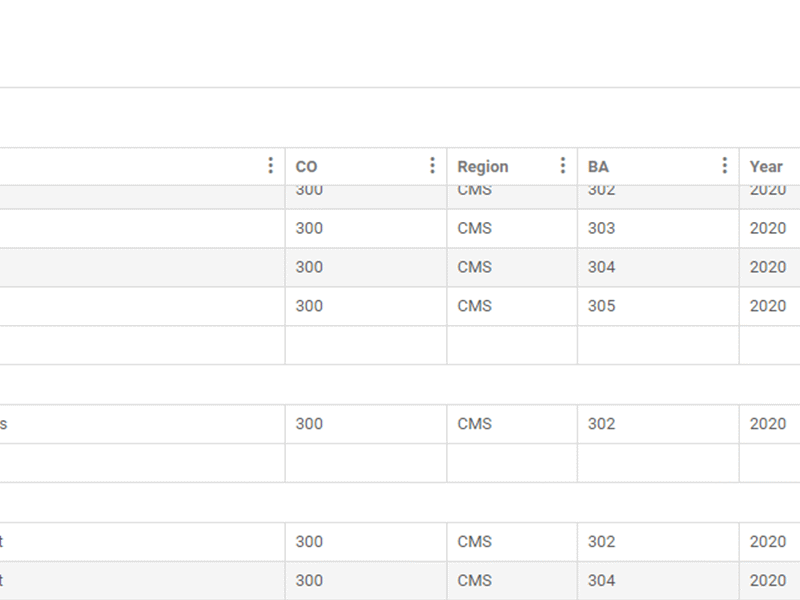Select the BA cell showing 305
This screenshot has height=600, width=800.
pyautogui.click(x=658, y=306)
